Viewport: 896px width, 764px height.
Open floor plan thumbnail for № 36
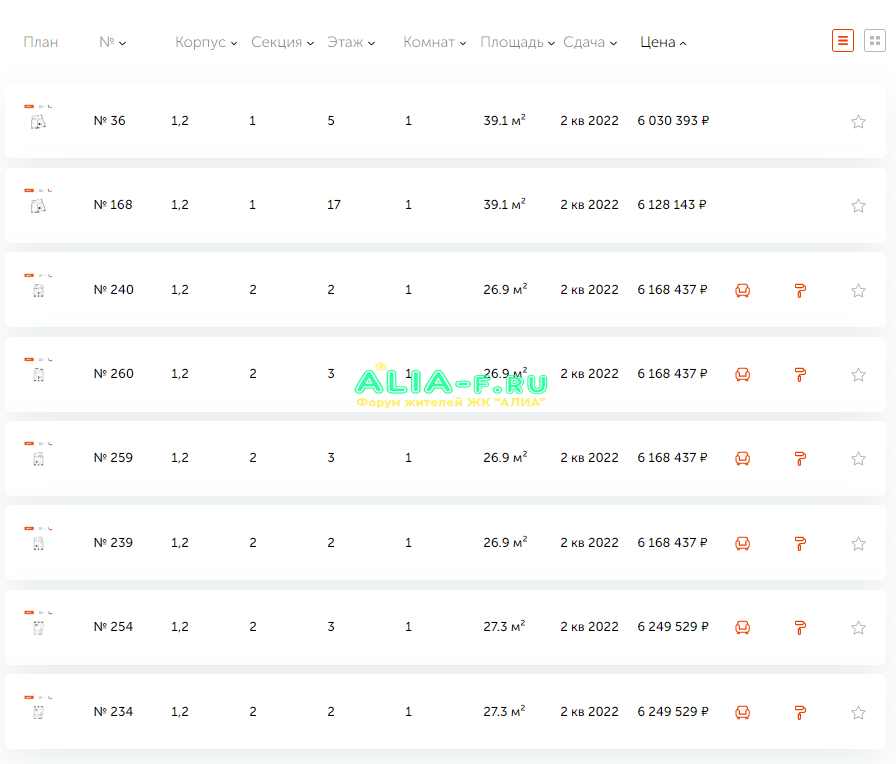(38, 117)
